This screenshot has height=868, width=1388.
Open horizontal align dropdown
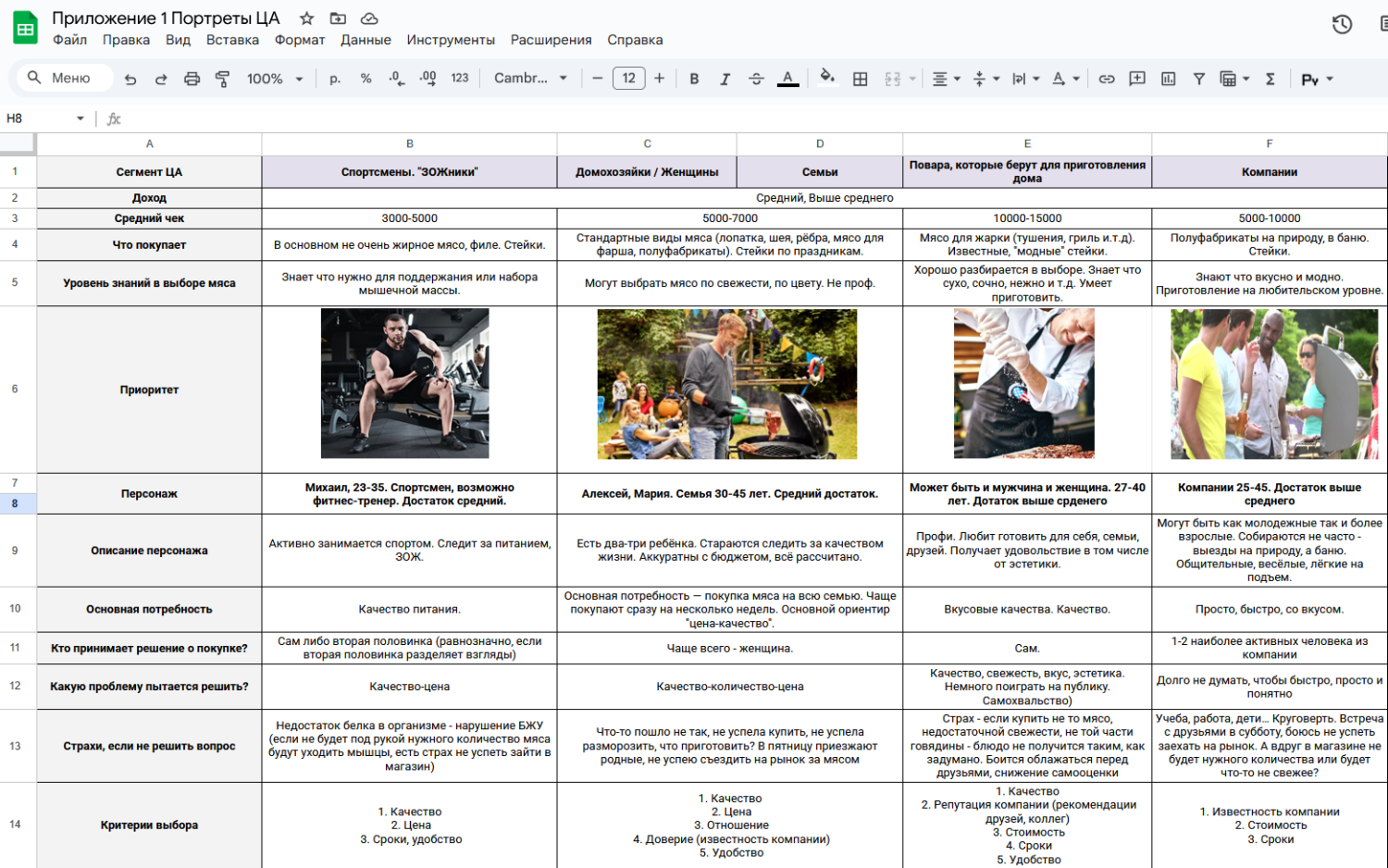coord(945,80)
